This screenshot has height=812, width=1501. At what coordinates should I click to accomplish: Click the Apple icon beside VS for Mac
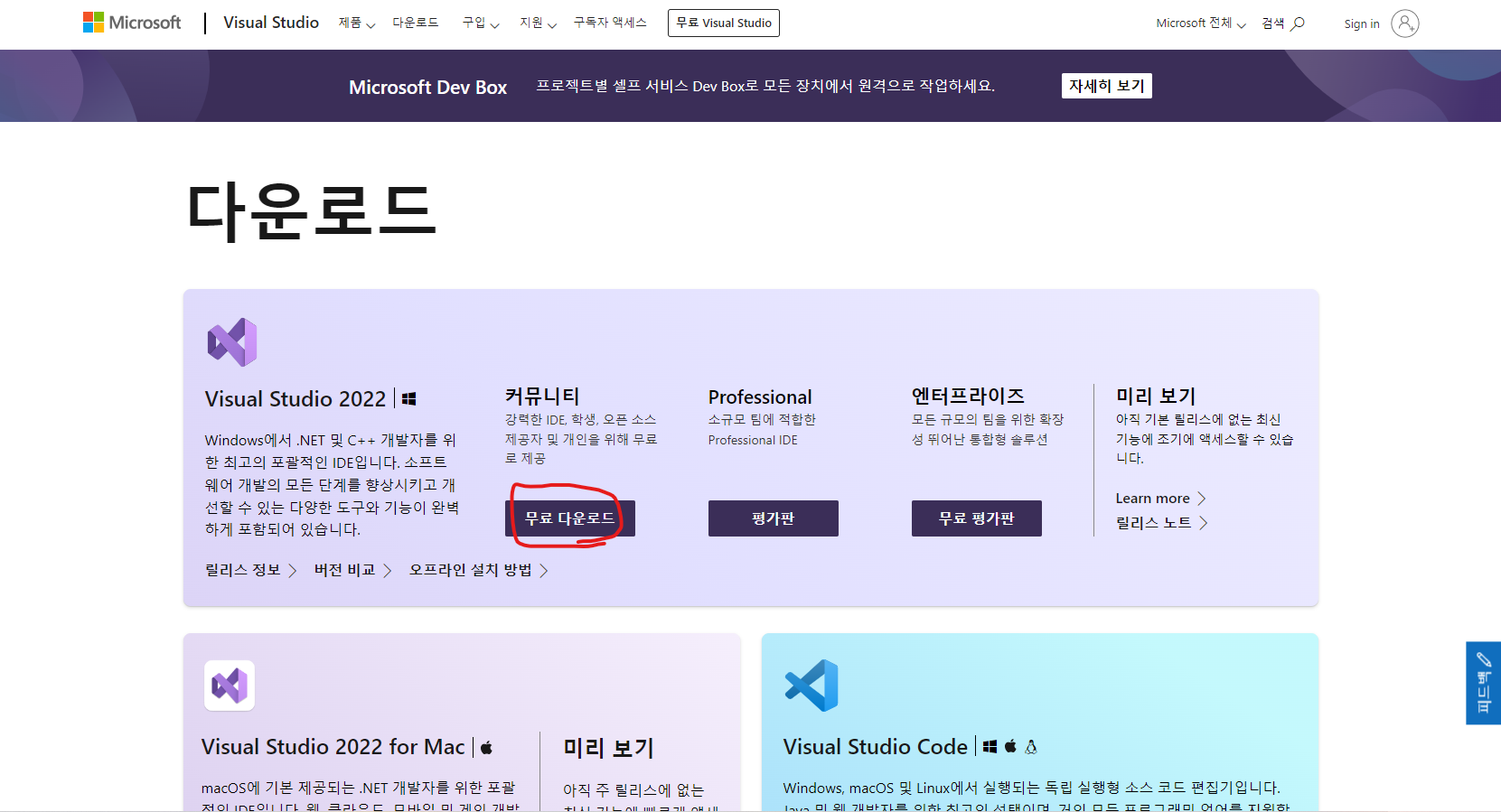tap(486, 747)
